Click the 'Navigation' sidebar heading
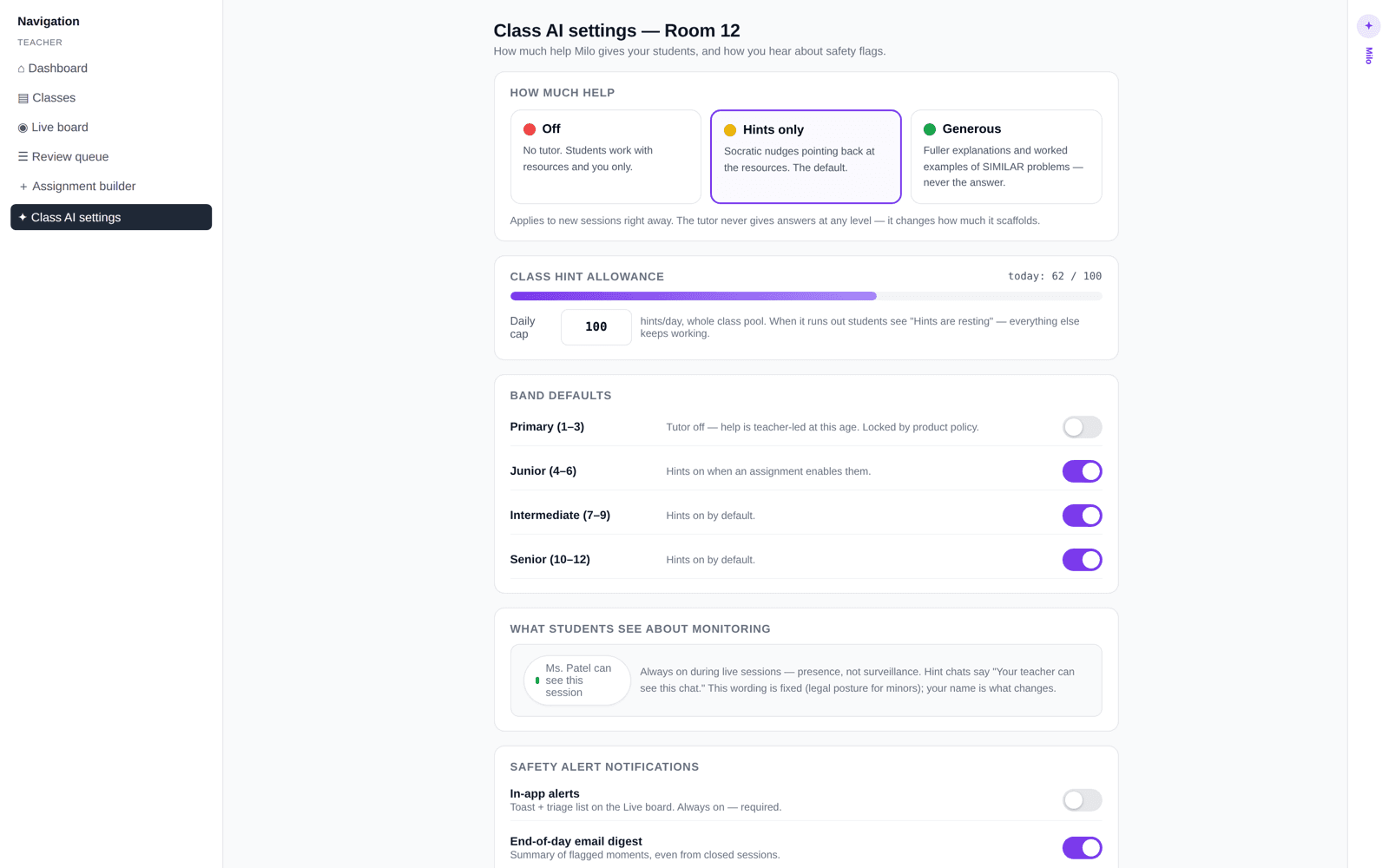Image resolution: width=1389 pixels, height=868 pixels. coord(49,22)
